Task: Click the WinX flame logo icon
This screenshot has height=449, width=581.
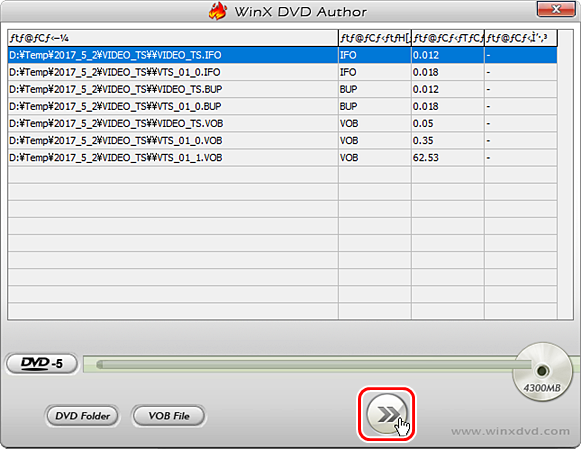Action: tap(218, 11)
